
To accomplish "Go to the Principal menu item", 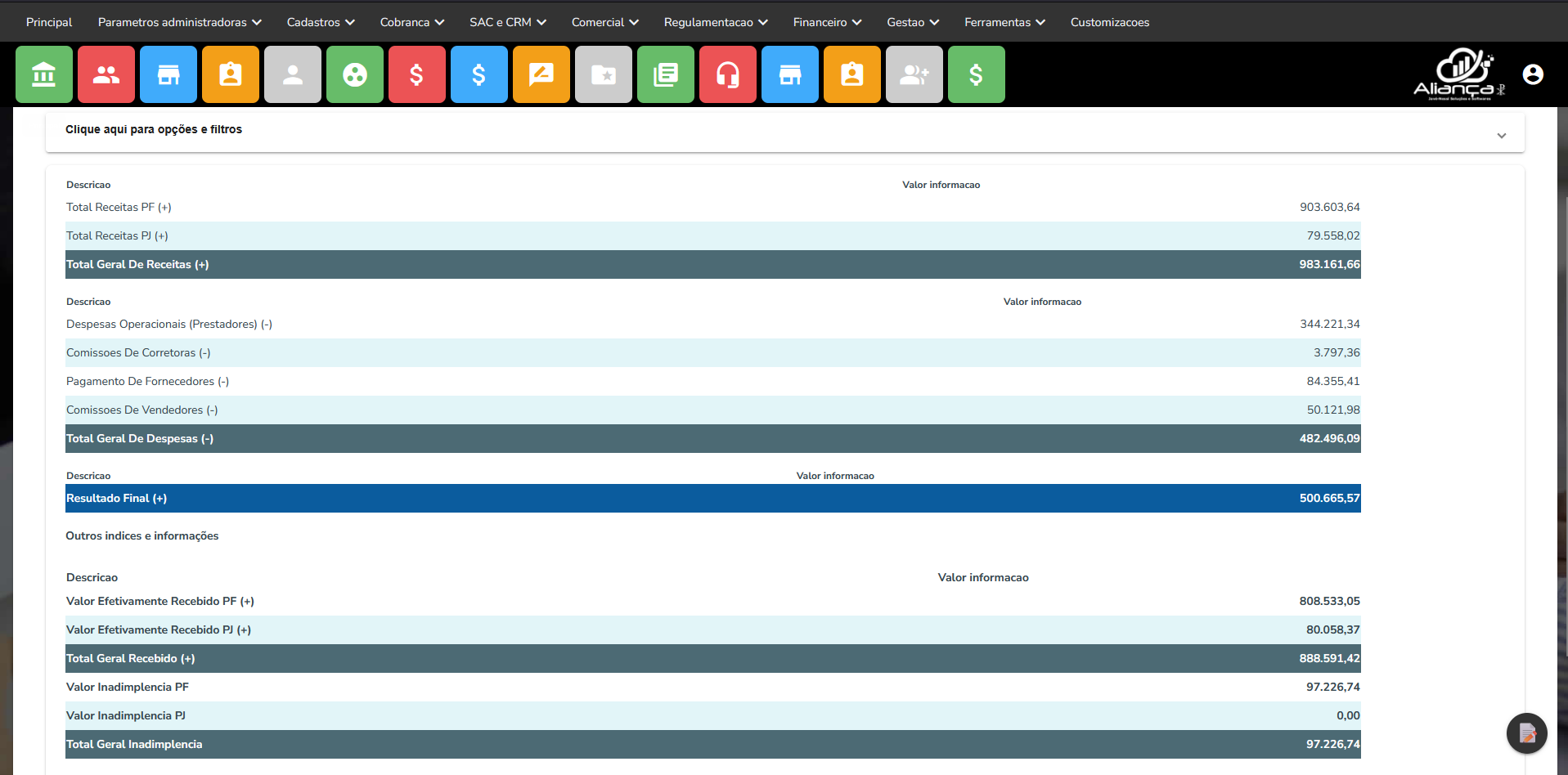I will (x=49, y=22).
